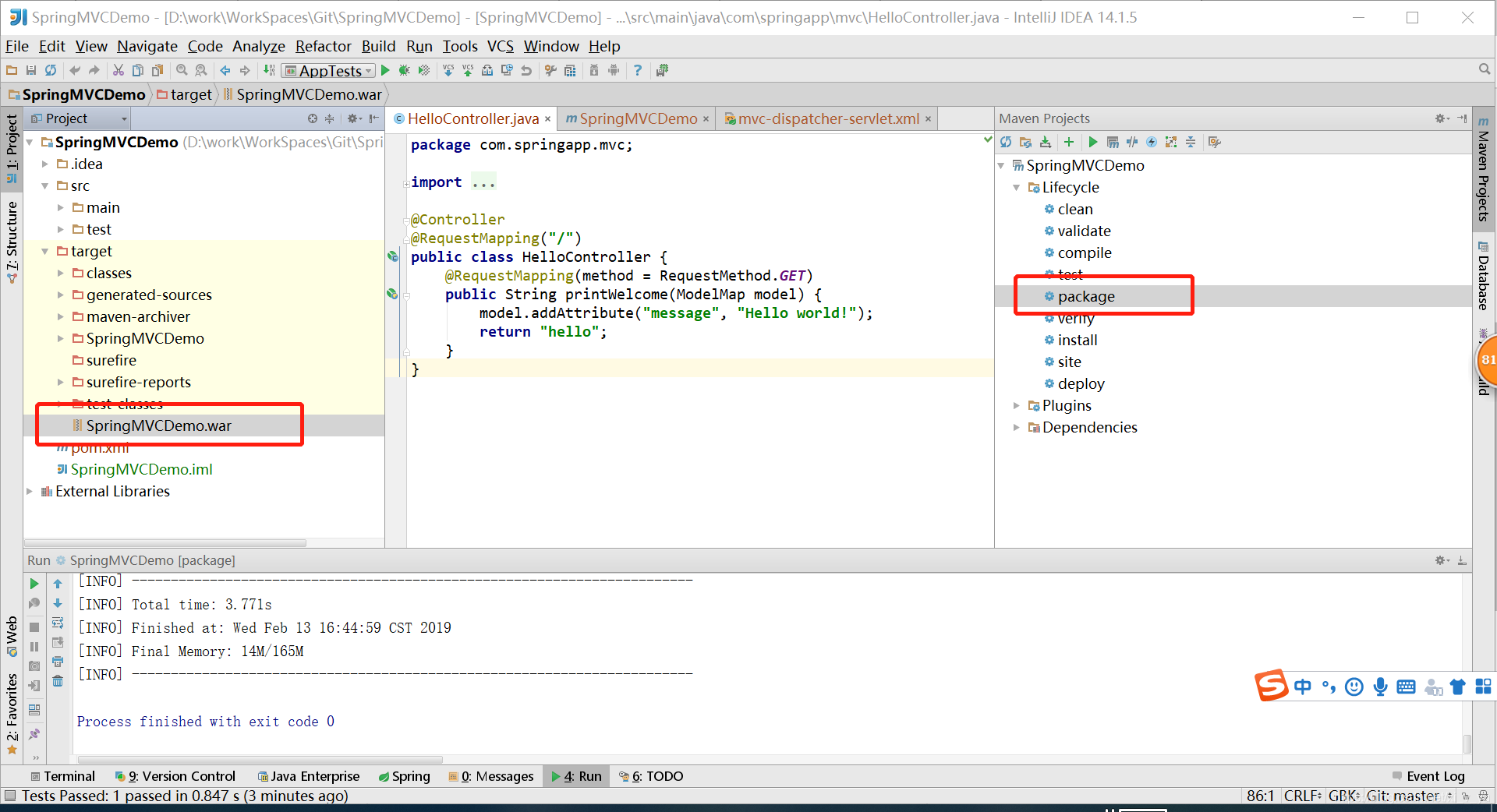Click Download Sources icon in Maven panel
The width and height of the screenshot is (1497, 812).
pos(1046,142)
